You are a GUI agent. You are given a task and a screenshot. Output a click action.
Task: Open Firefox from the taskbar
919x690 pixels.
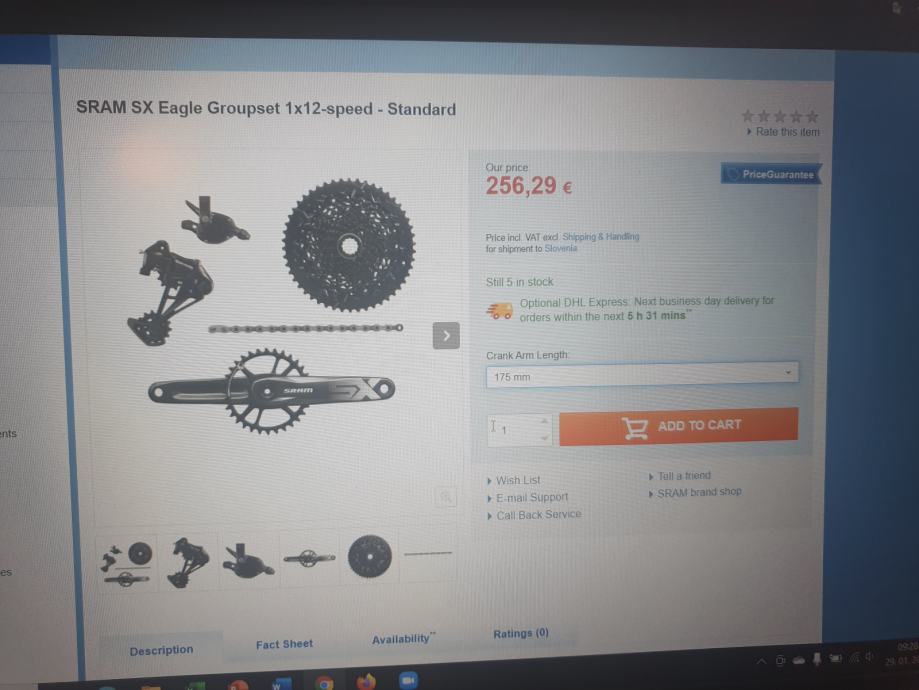click(366, 681)
